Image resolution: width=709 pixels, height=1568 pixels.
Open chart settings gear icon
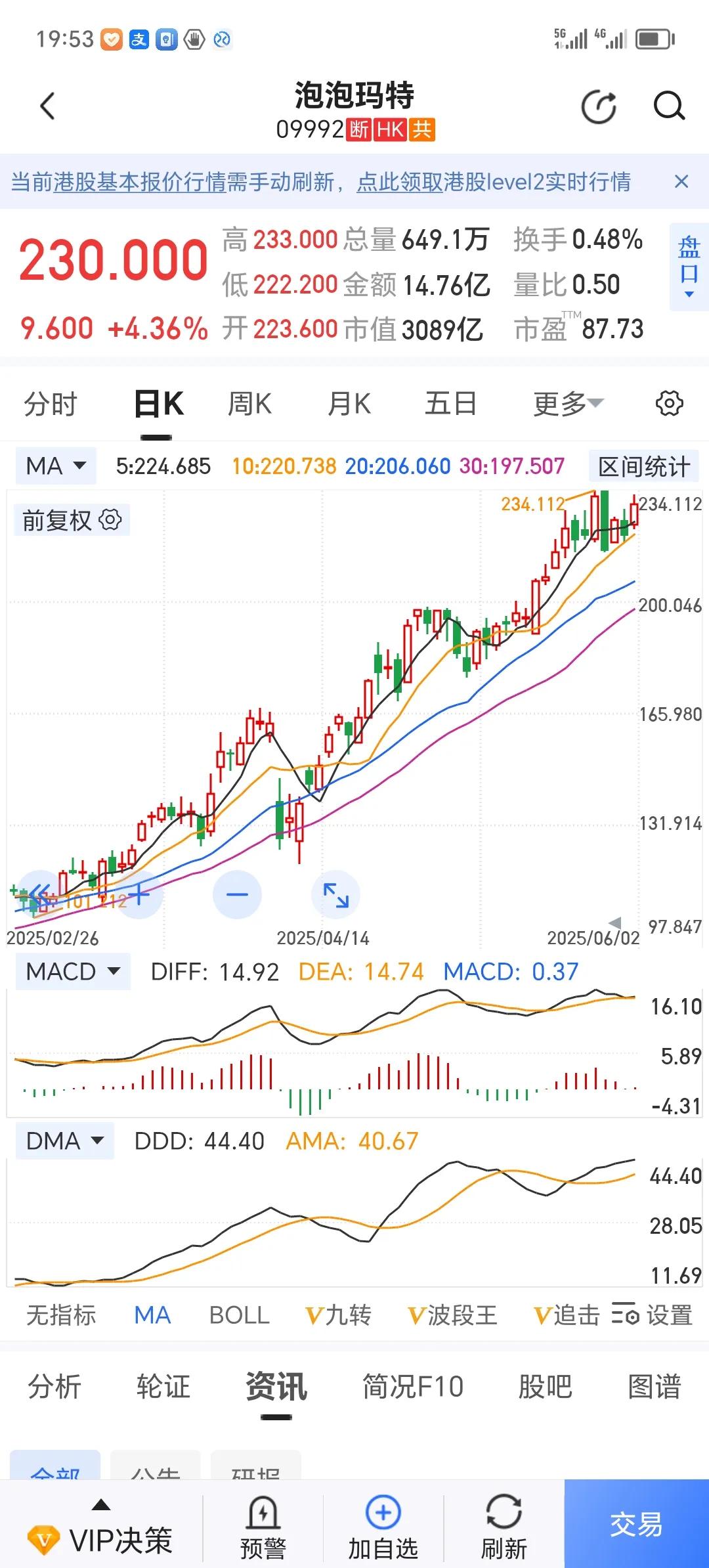(x=669, y=403)
